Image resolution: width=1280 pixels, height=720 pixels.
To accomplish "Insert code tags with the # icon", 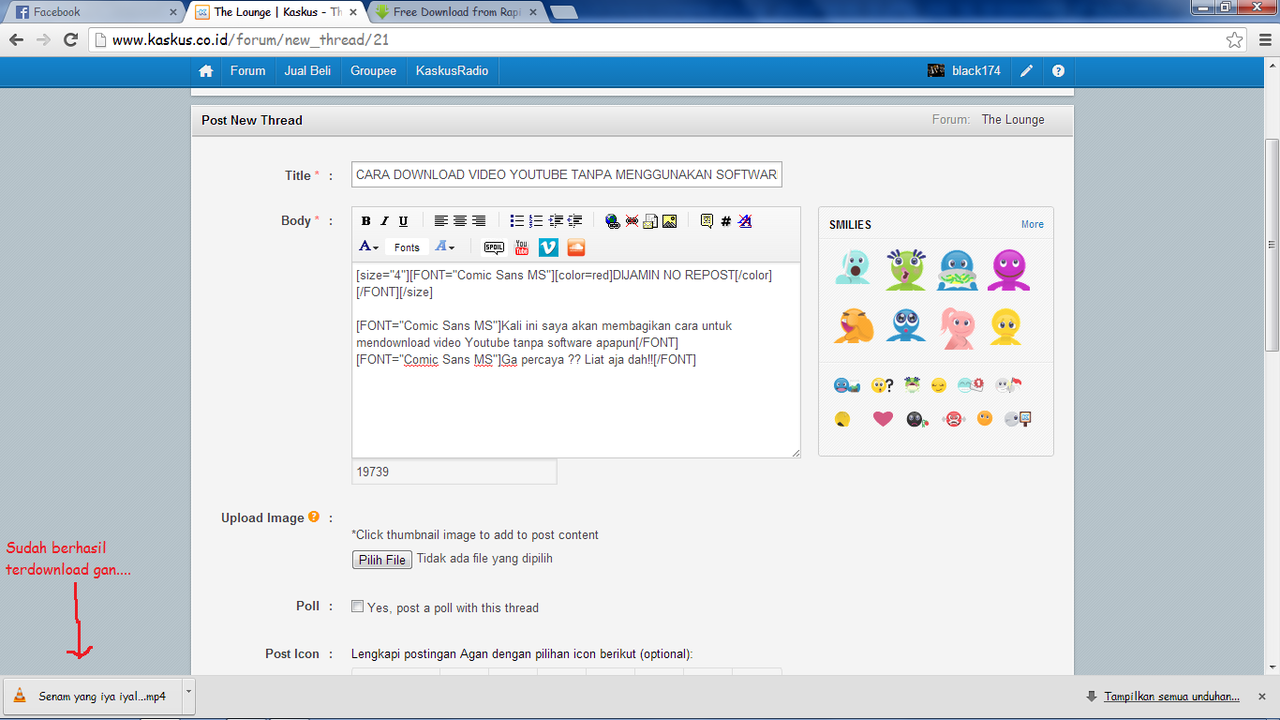I will [x=726, y=221].
